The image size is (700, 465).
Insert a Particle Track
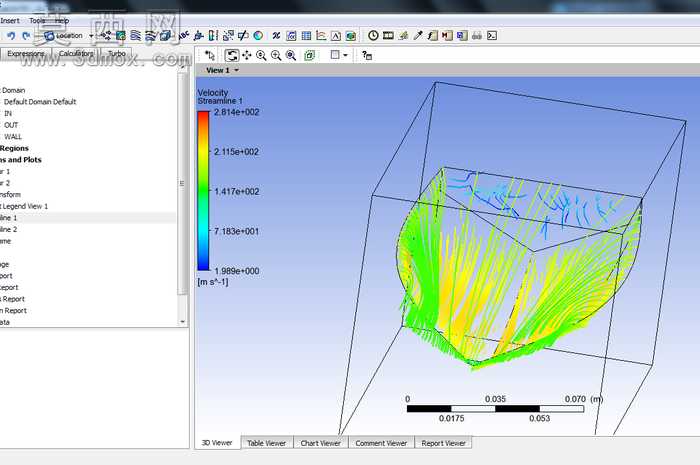(150, 36)
